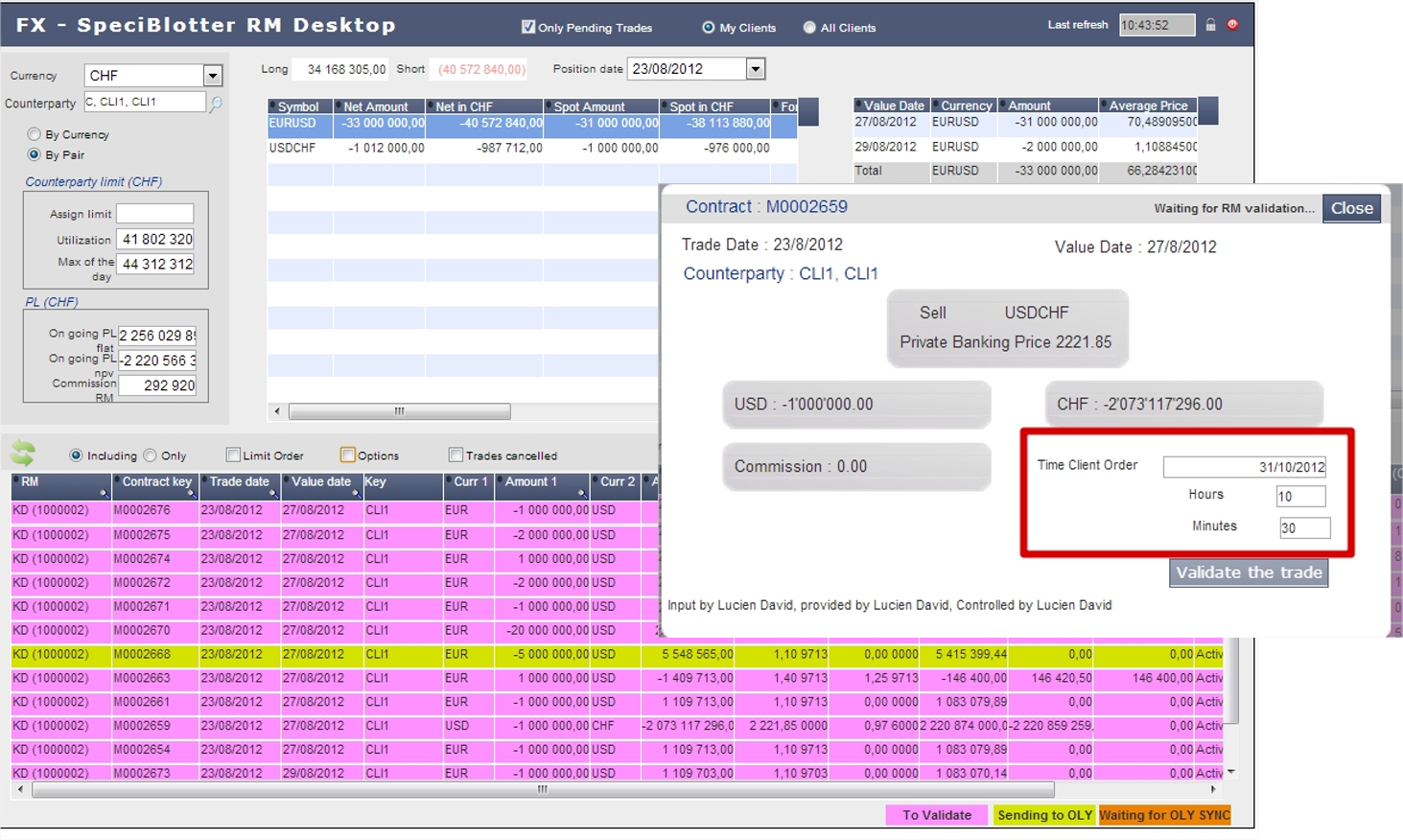The width and height of the screenshot is (1403, 840).
Task: Close the contract M0002659 dialog
Action: pyautogui.click(x=1351, y=208)
